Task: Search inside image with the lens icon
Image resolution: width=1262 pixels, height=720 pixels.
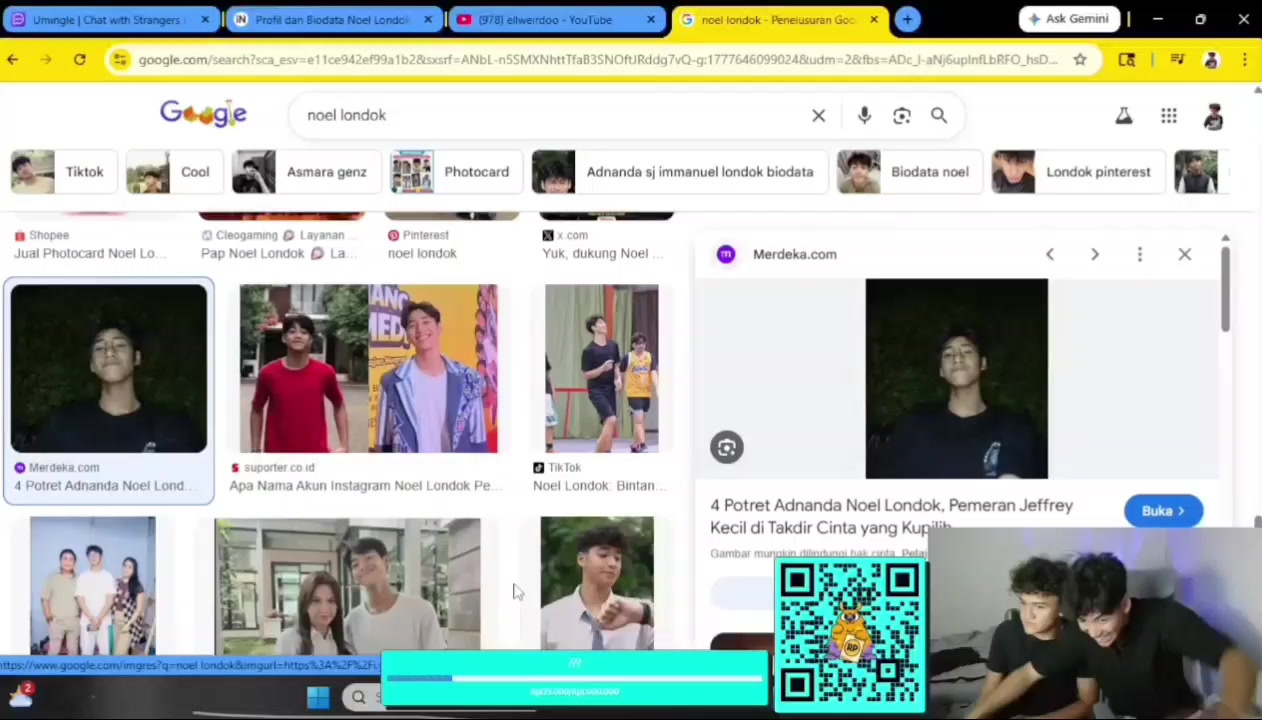Action: 727,447
